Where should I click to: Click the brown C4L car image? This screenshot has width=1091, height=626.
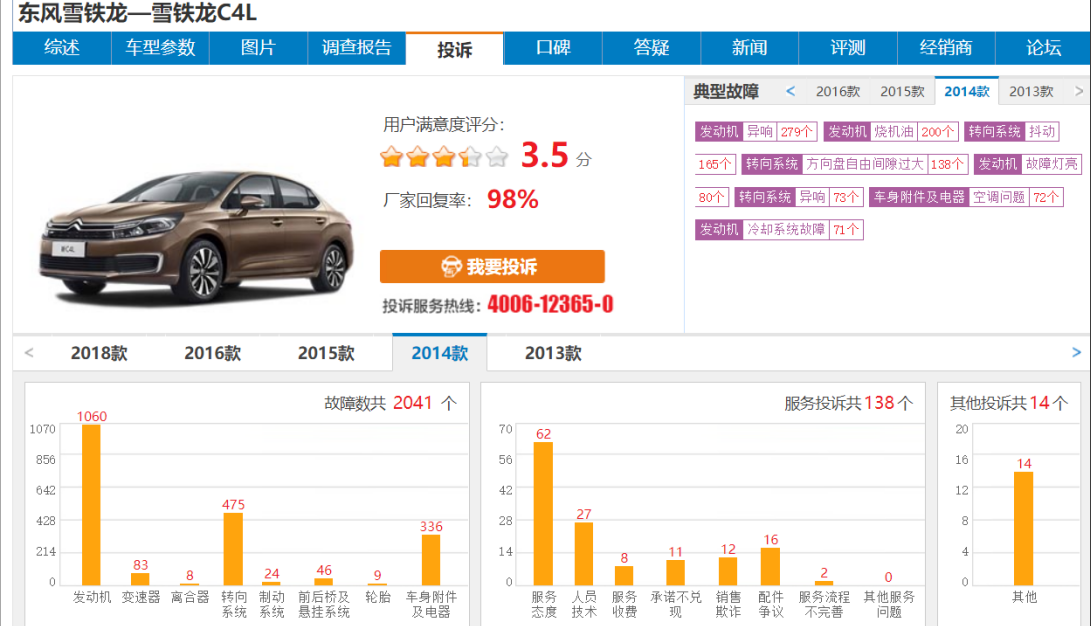pyautogui.click(x=196, y=236)
